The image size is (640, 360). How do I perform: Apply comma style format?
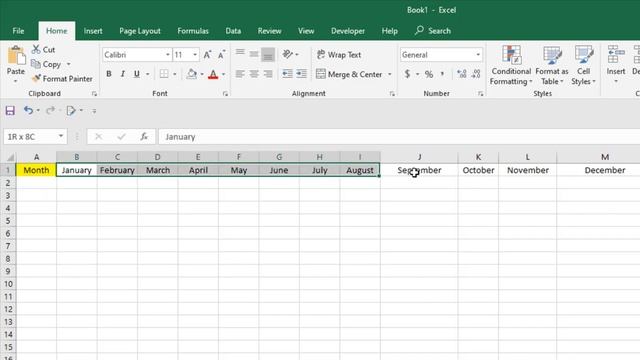click(x=442, y=74)
